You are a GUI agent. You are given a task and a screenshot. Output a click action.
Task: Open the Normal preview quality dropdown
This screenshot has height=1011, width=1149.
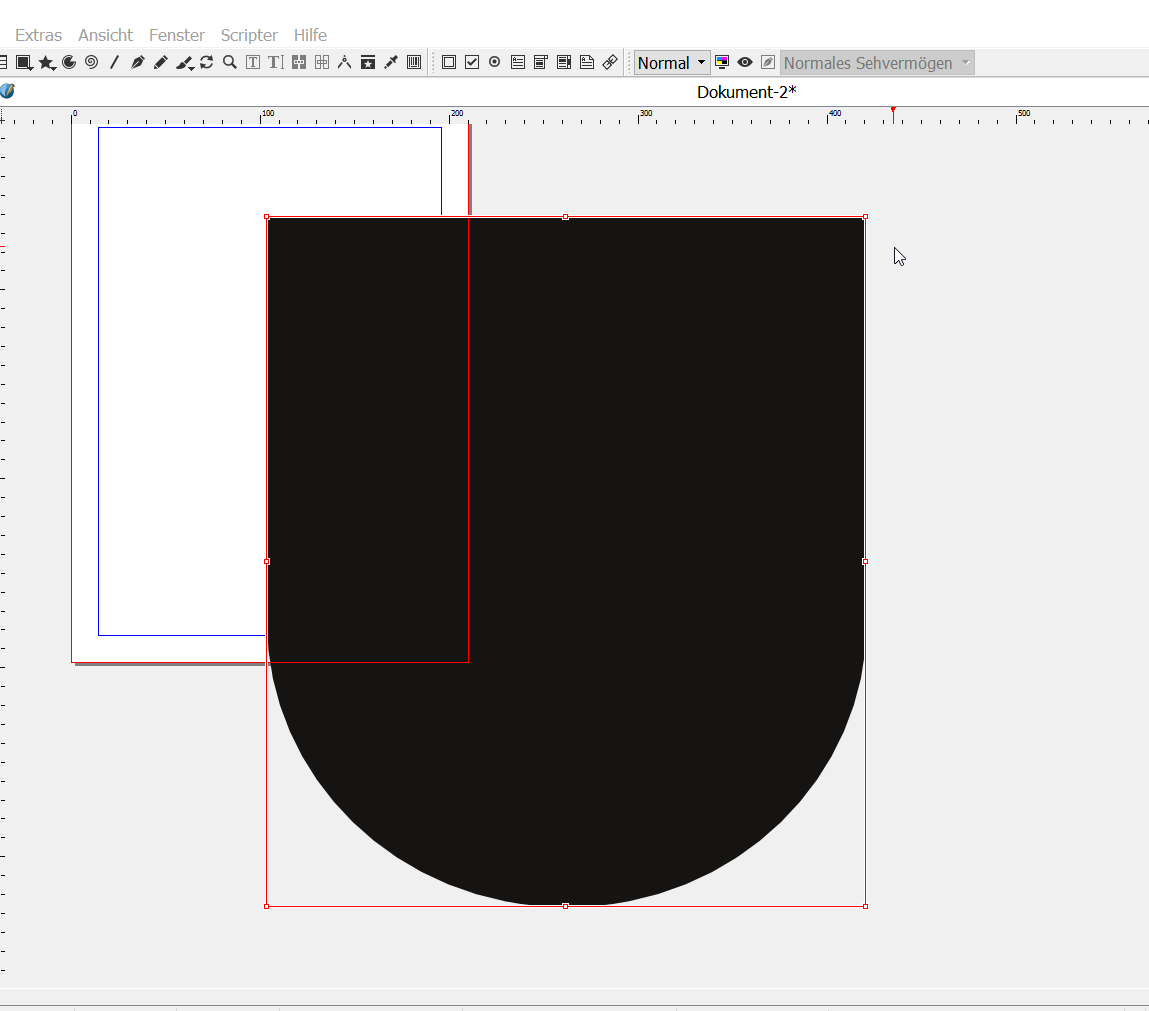tap(672, 63)
